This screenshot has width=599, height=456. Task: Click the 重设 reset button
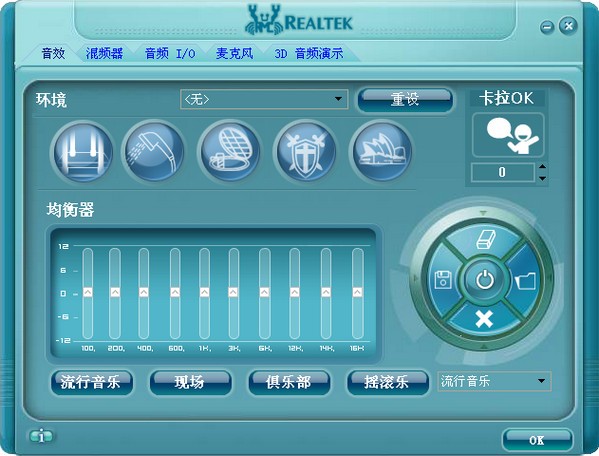point(405,100)
